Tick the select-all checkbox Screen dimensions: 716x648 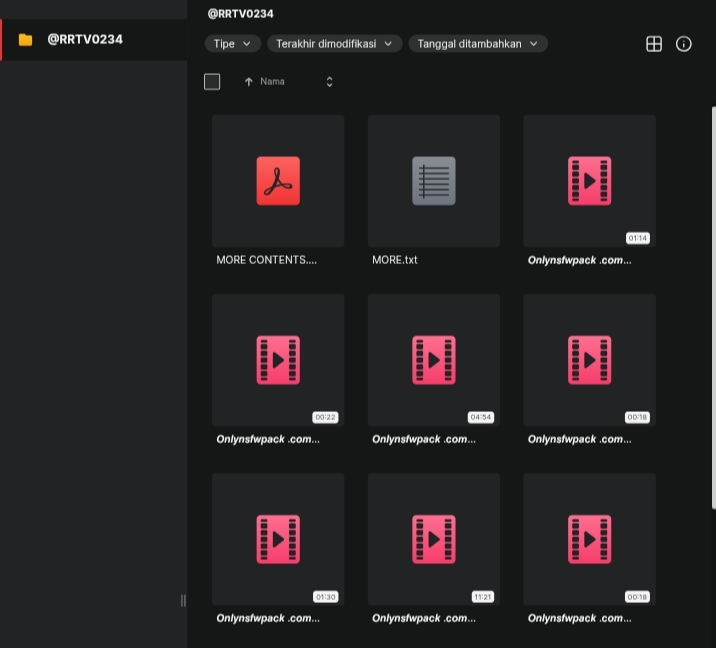coord(212,82)
